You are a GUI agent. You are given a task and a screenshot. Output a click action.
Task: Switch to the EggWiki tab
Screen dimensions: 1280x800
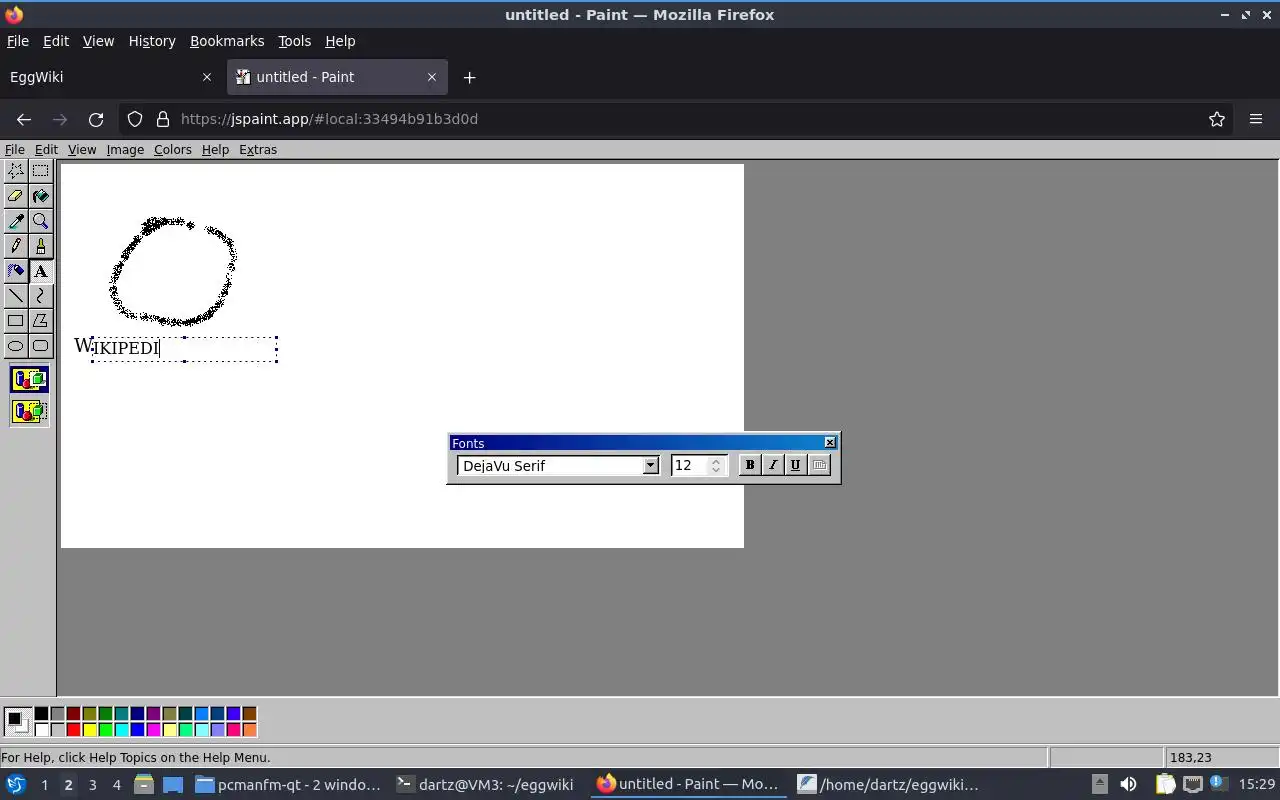100,77
